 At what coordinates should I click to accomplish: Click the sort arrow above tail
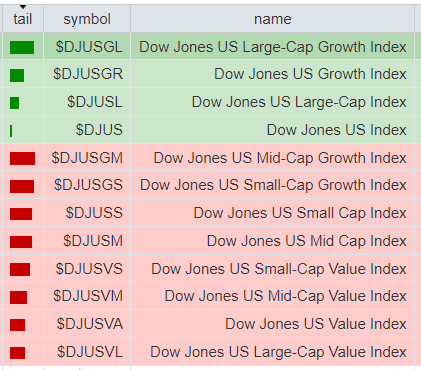click(x=23, y=7)
